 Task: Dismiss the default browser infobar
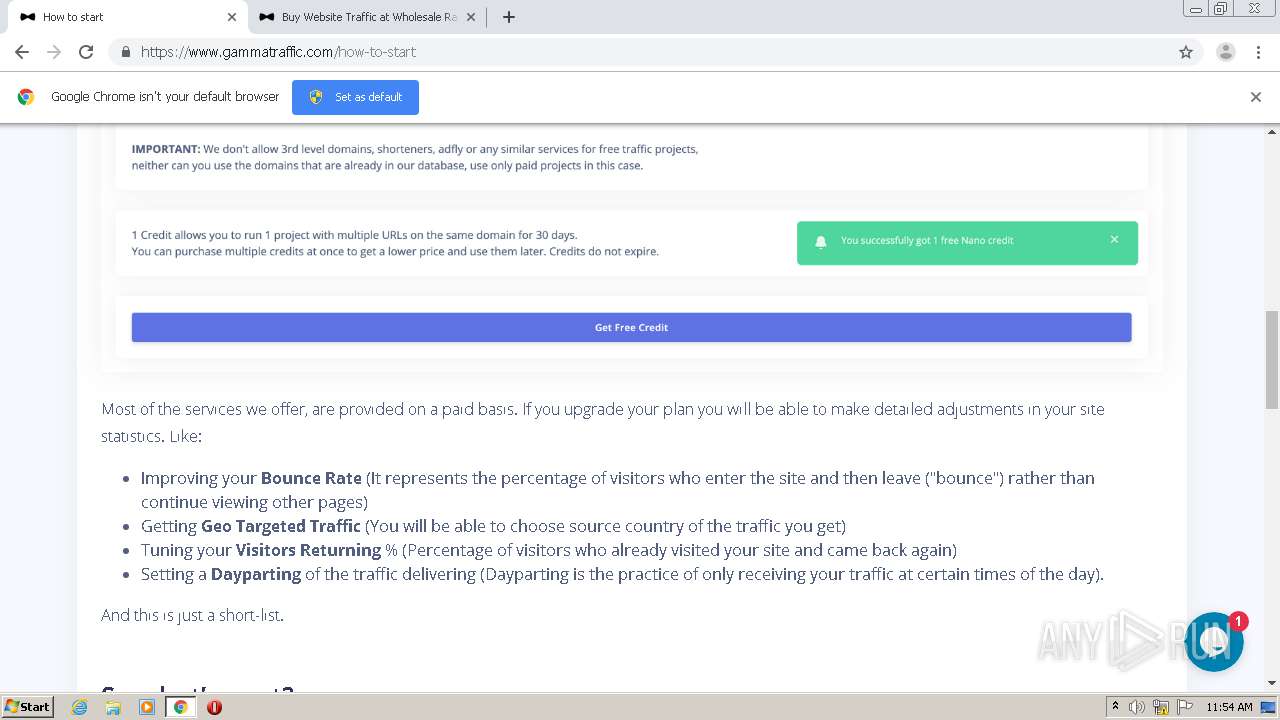point(1256,97)
